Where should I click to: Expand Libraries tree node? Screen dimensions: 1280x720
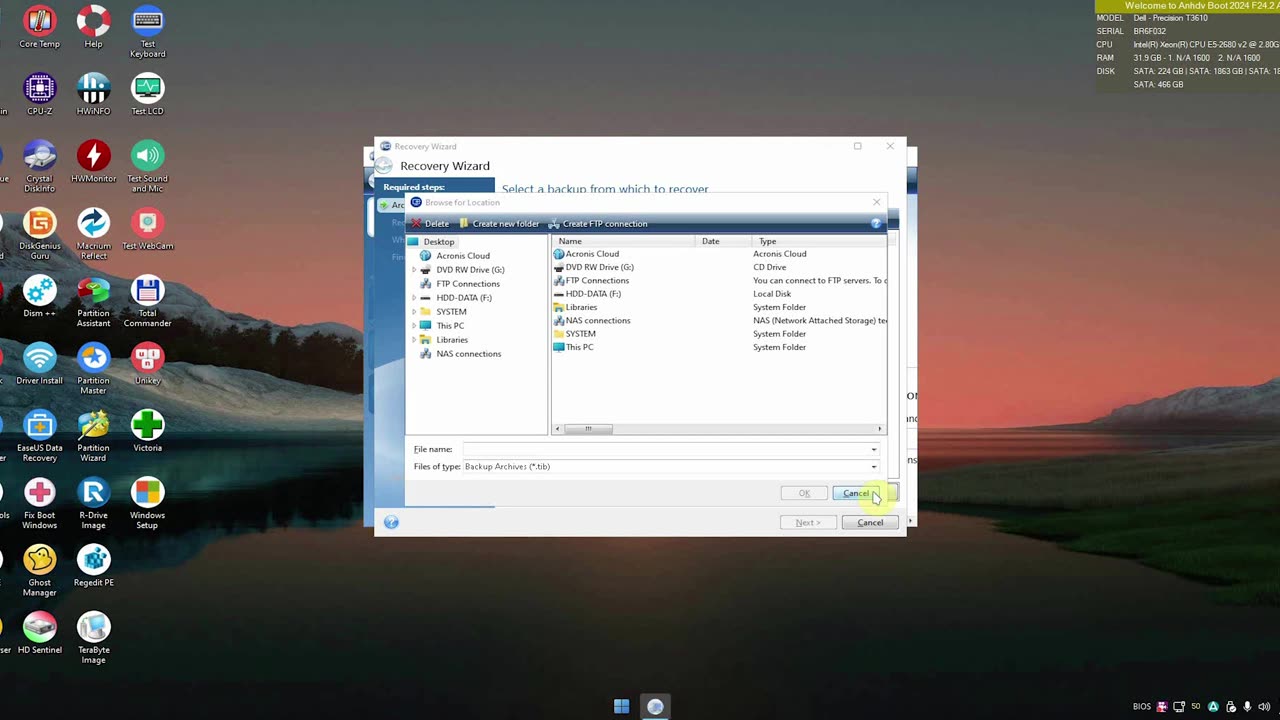click(x=414, y=340)
